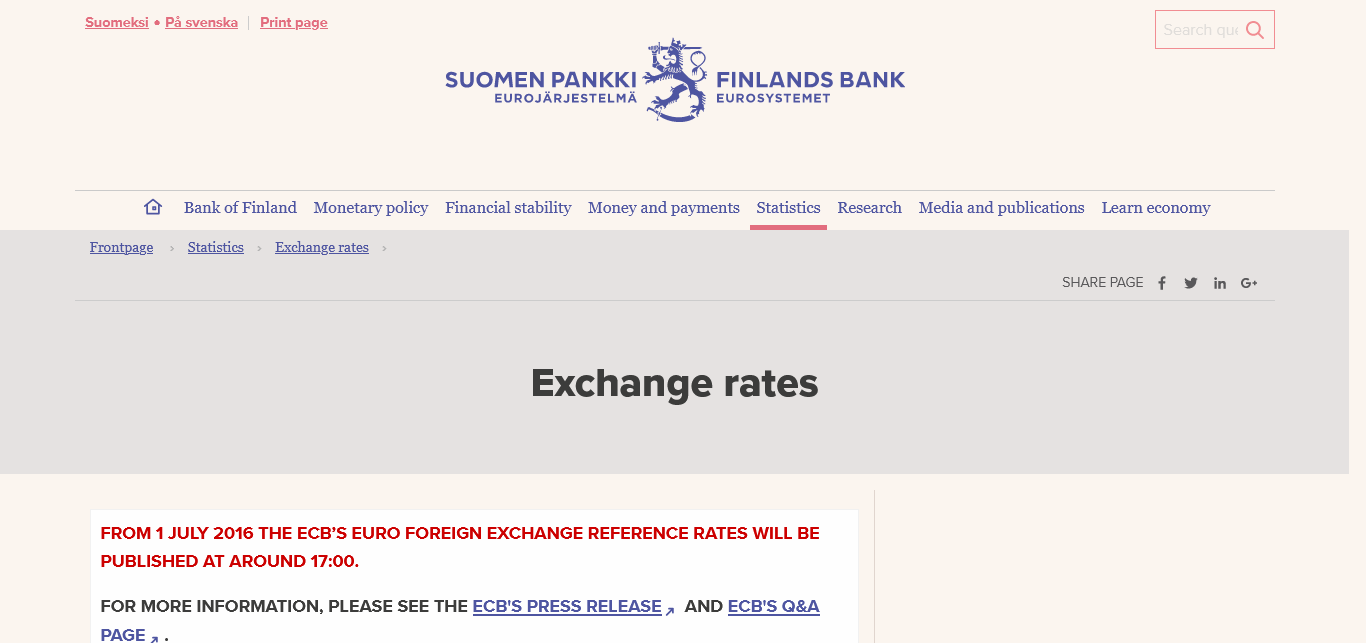Share page on Google Plus
The height and width of the screenshot is (643, 1366).
click(x=1249, y=283)
